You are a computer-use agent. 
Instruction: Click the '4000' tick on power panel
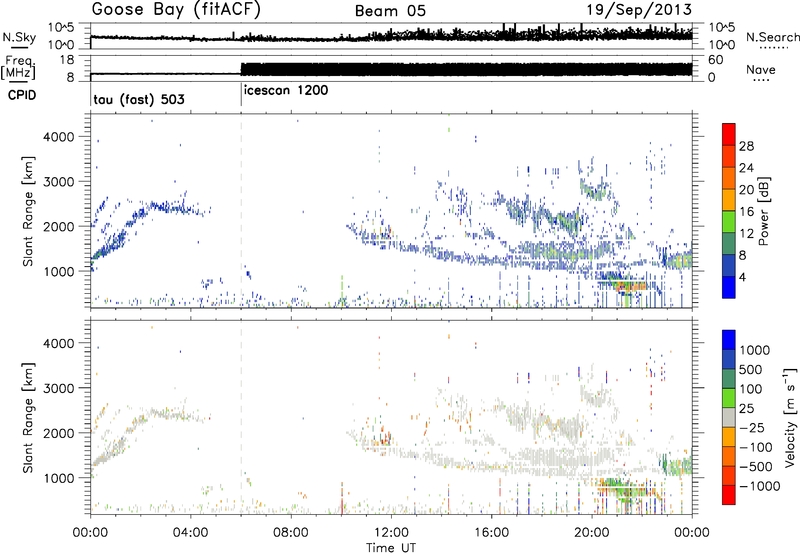click(59, 137)
